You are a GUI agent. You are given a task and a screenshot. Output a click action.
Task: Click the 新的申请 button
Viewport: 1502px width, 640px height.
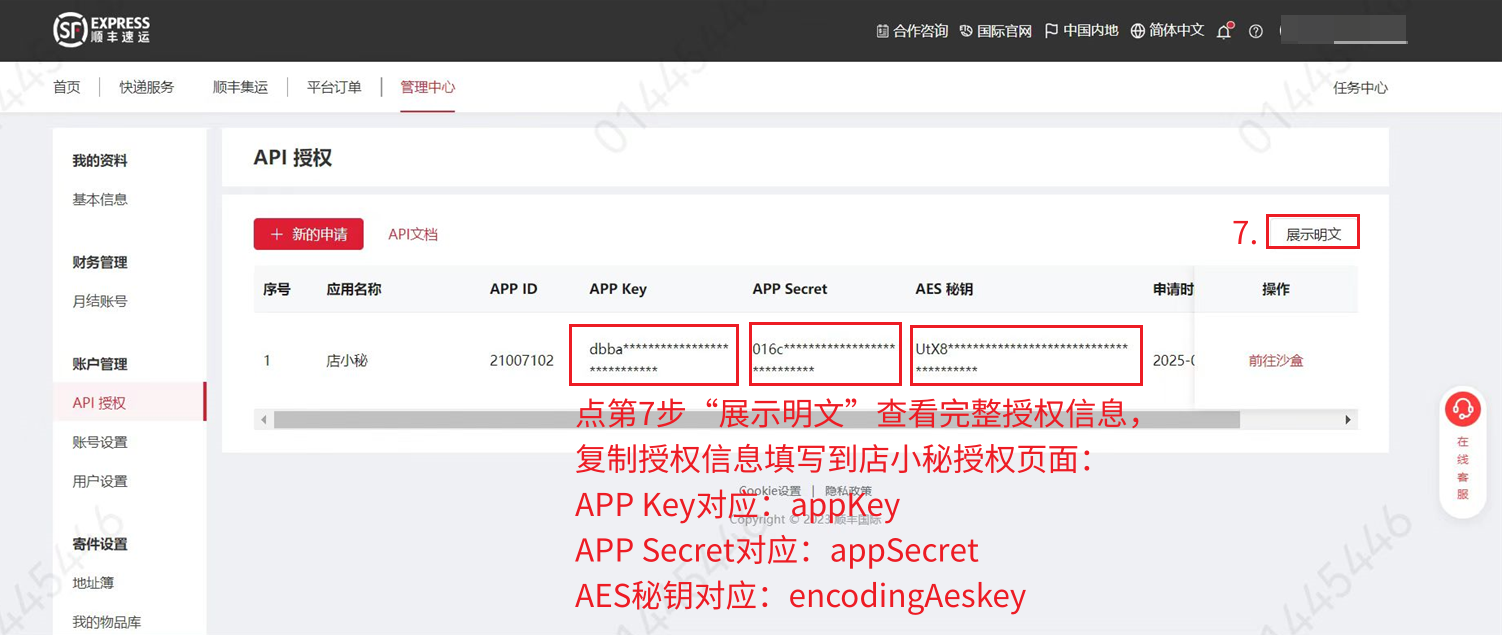coord(308,234)
